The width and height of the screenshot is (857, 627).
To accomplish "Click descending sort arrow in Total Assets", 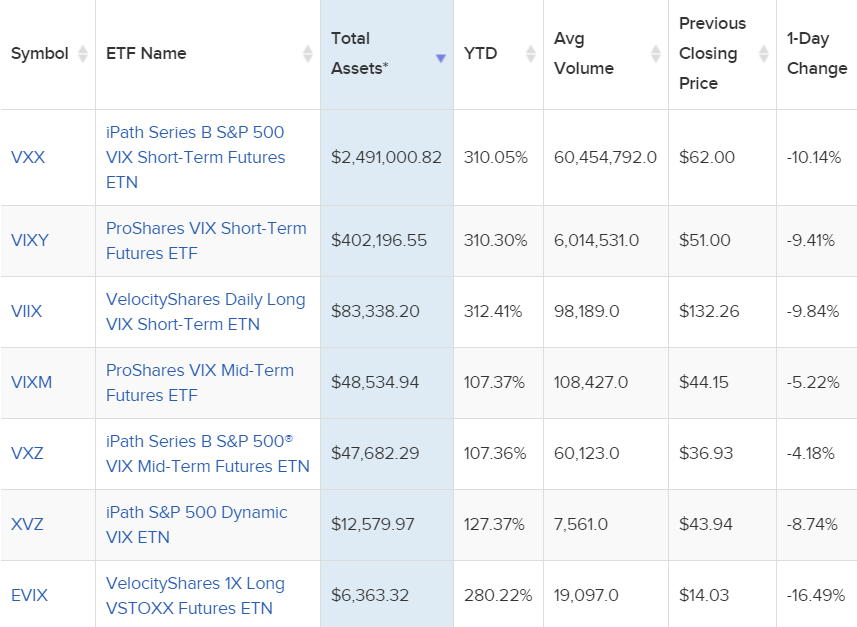I will 440,58.
